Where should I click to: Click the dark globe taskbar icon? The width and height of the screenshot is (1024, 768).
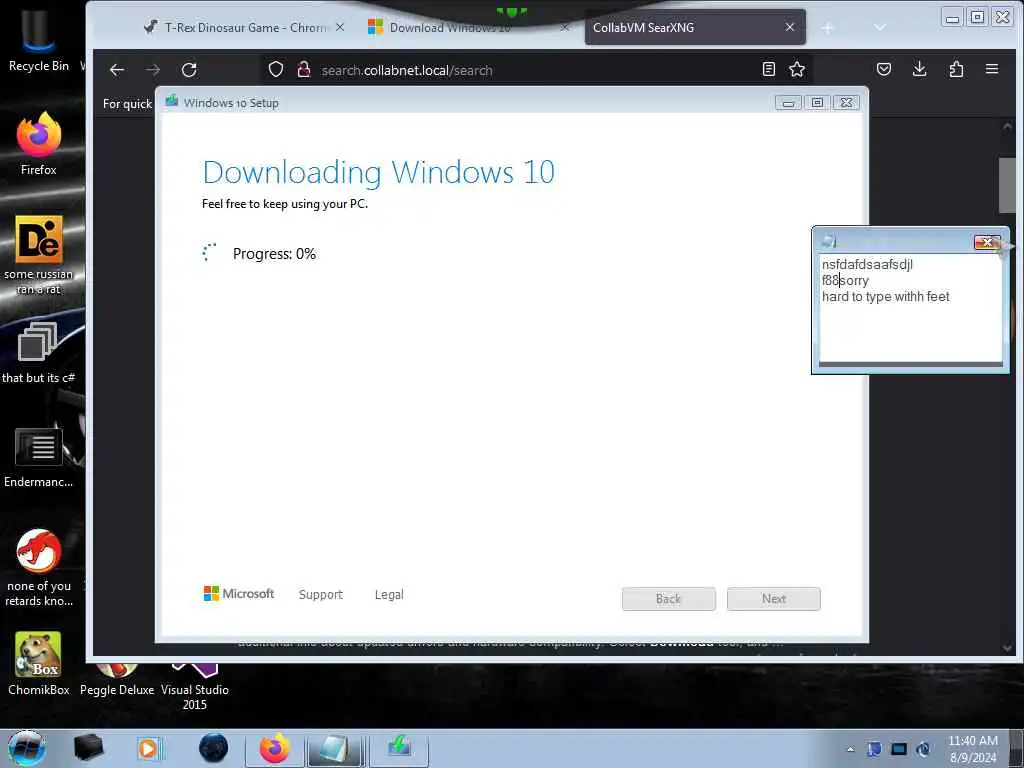213,748
